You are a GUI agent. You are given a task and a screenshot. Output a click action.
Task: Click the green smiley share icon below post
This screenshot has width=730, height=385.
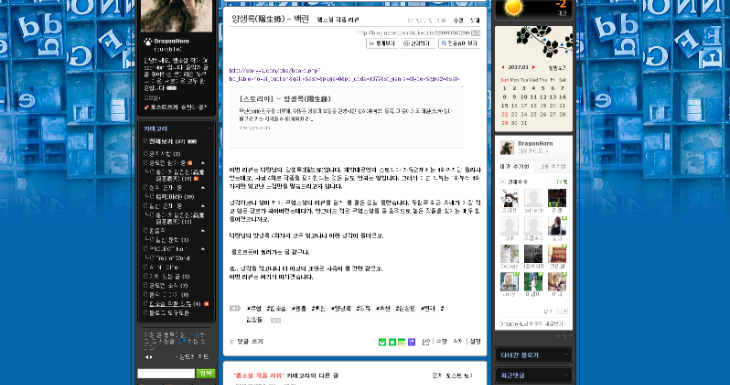click(382, 342)
